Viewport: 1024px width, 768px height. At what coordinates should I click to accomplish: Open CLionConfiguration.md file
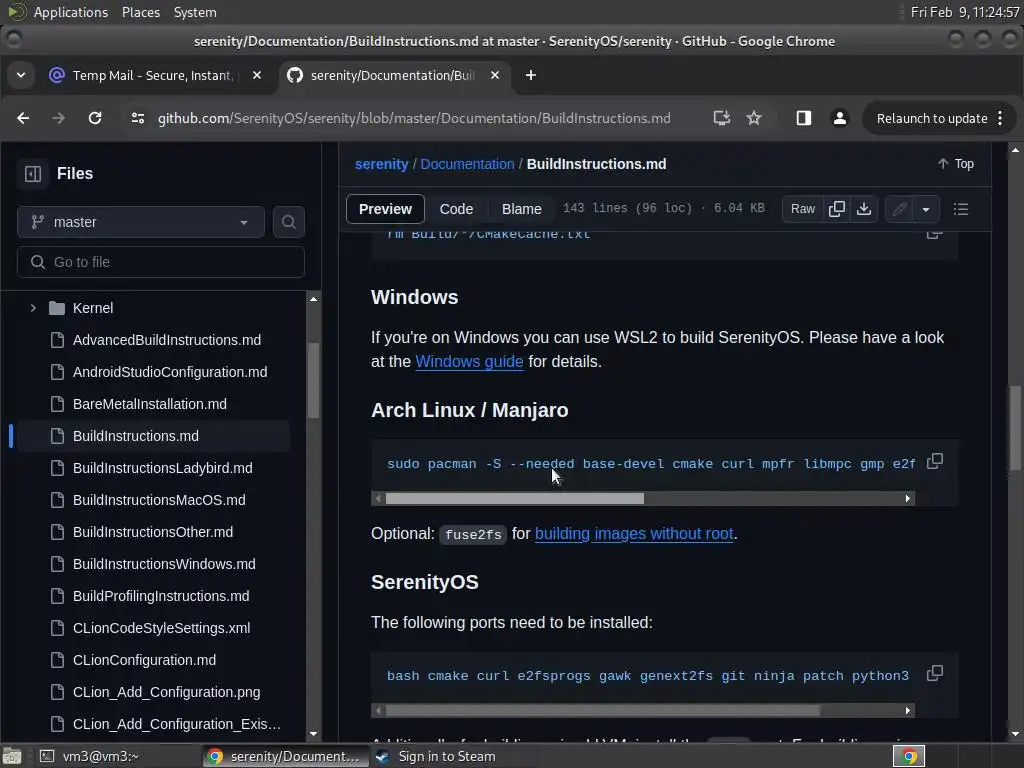point(144,660)
